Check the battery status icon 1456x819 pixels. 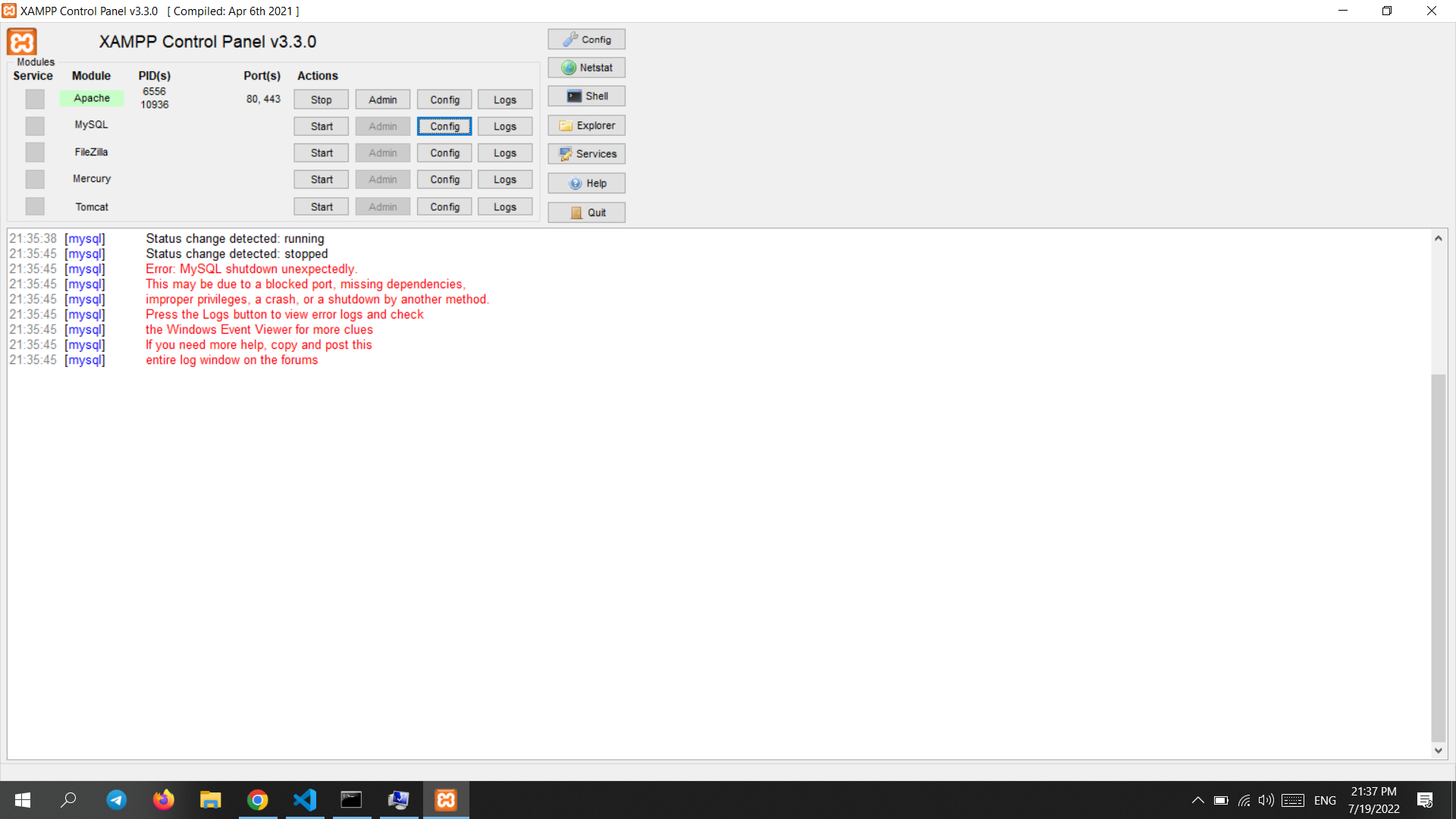[x=1221, y=800]
